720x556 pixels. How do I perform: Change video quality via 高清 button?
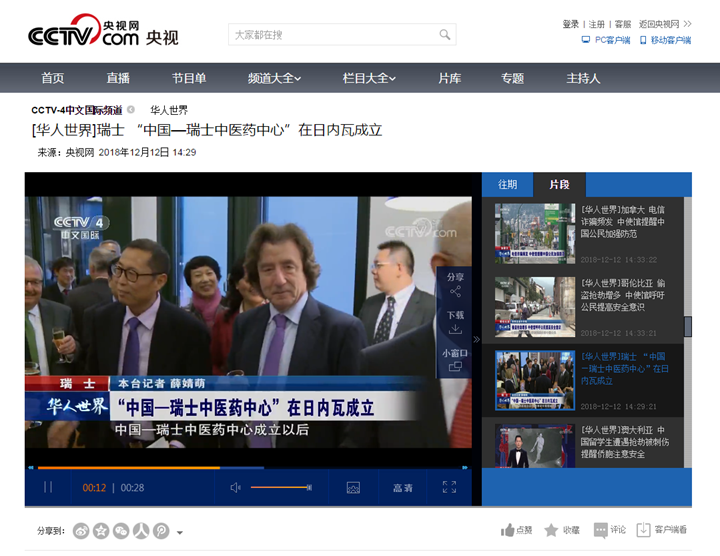(403, 488)
